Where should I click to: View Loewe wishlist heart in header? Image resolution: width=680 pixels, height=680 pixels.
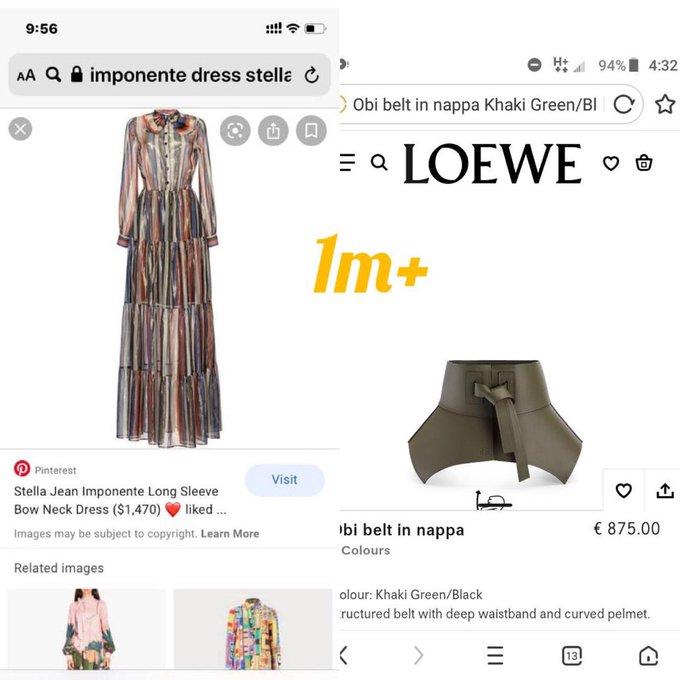coord(611,163)
